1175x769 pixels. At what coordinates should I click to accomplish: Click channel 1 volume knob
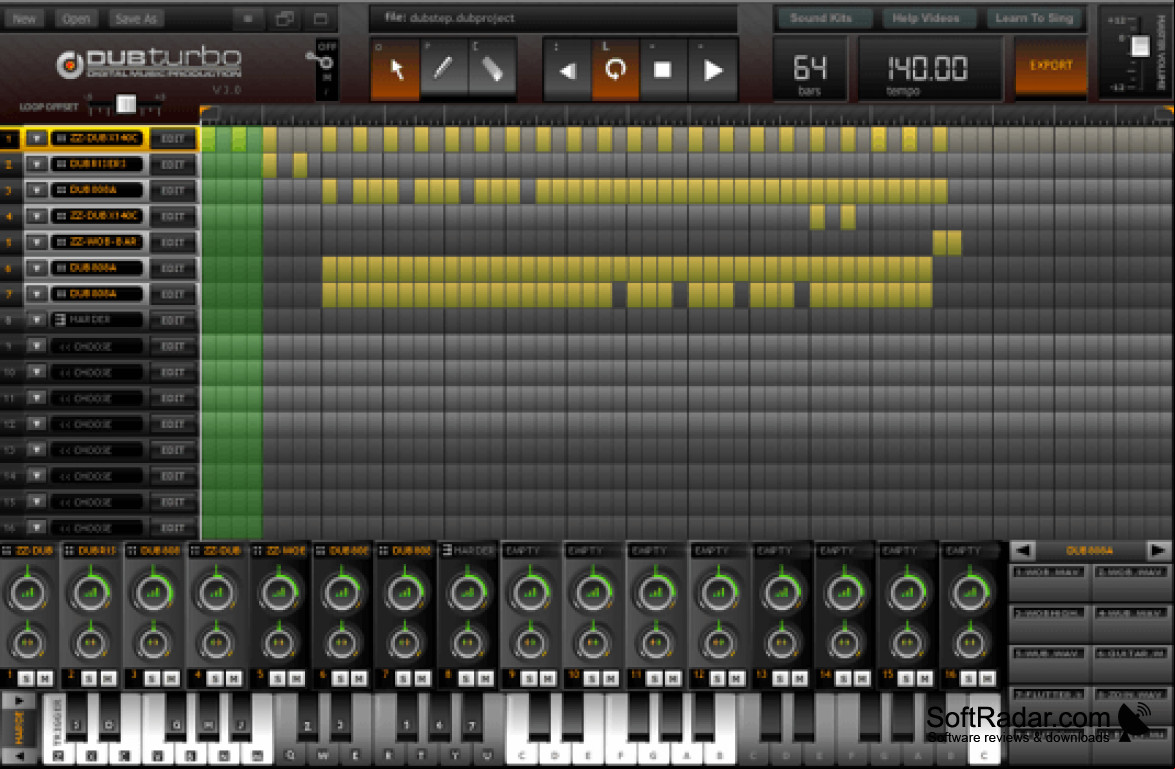coord(28,591)
